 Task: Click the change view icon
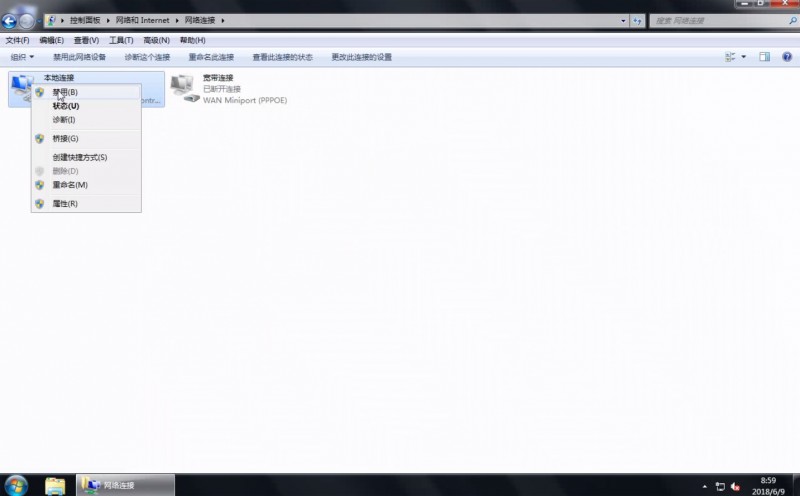pyautogui.click(x=730, y=57)
